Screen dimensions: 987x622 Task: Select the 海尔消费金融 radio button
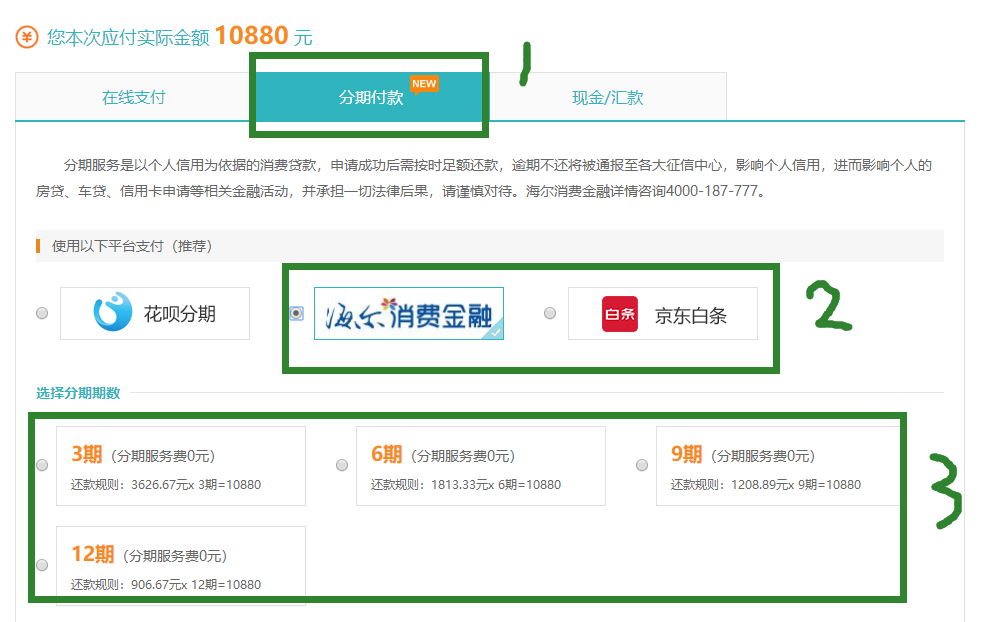click(x=296, y=313)
